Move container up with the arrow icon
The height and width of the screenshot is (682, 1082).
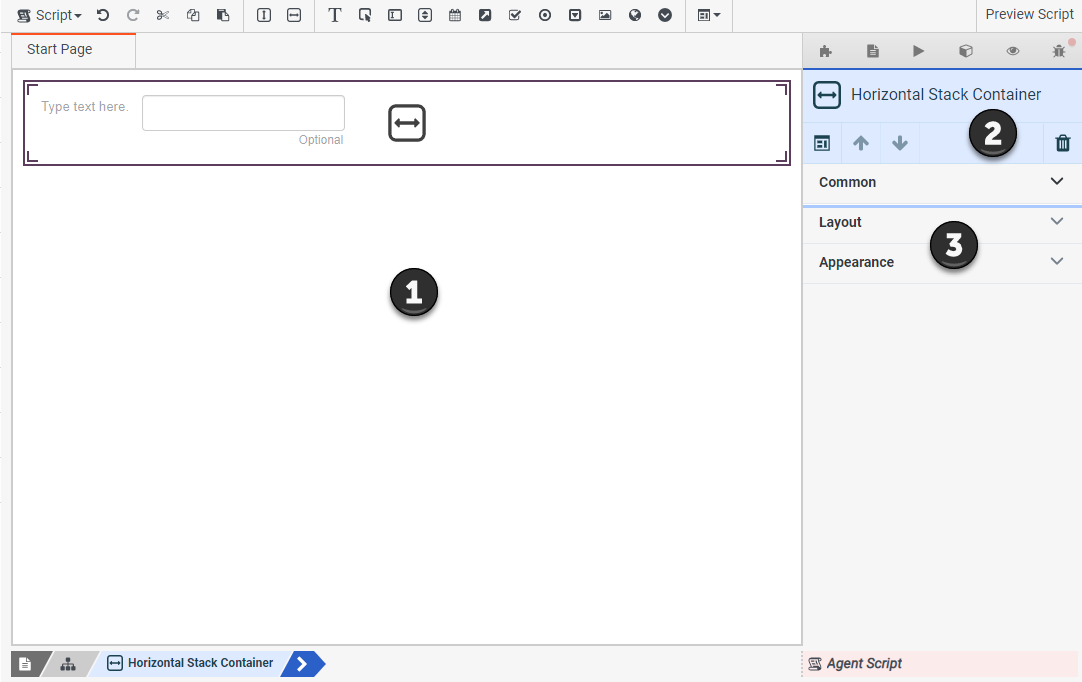(x=860, y=143)
